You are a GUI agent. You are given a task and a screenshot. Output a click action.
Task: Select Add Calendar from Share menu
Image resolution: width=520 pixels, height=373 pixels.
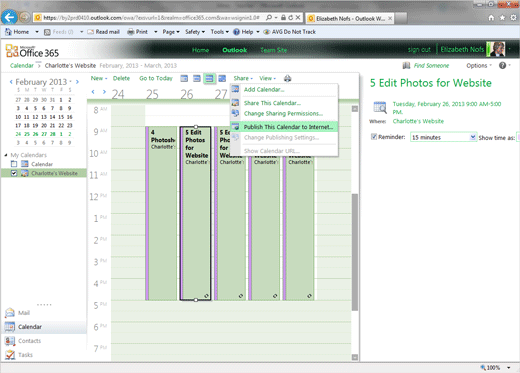point(284,89)
